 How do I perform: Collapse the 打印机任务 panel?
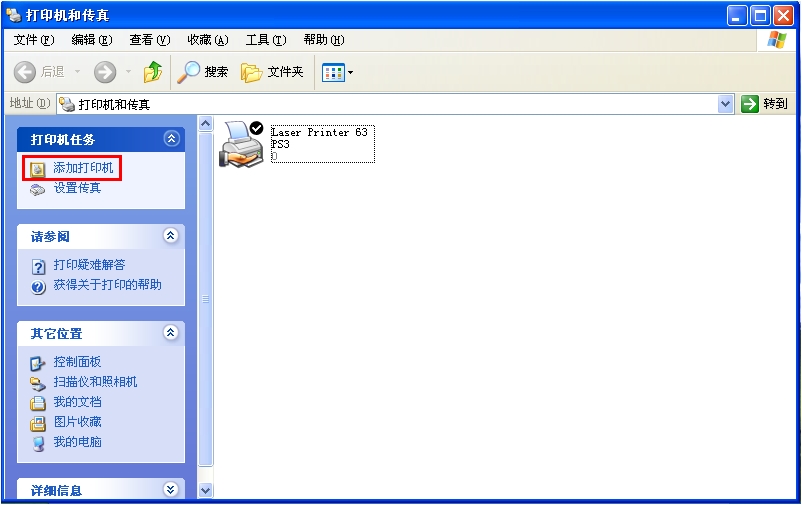tap(171, 139)
